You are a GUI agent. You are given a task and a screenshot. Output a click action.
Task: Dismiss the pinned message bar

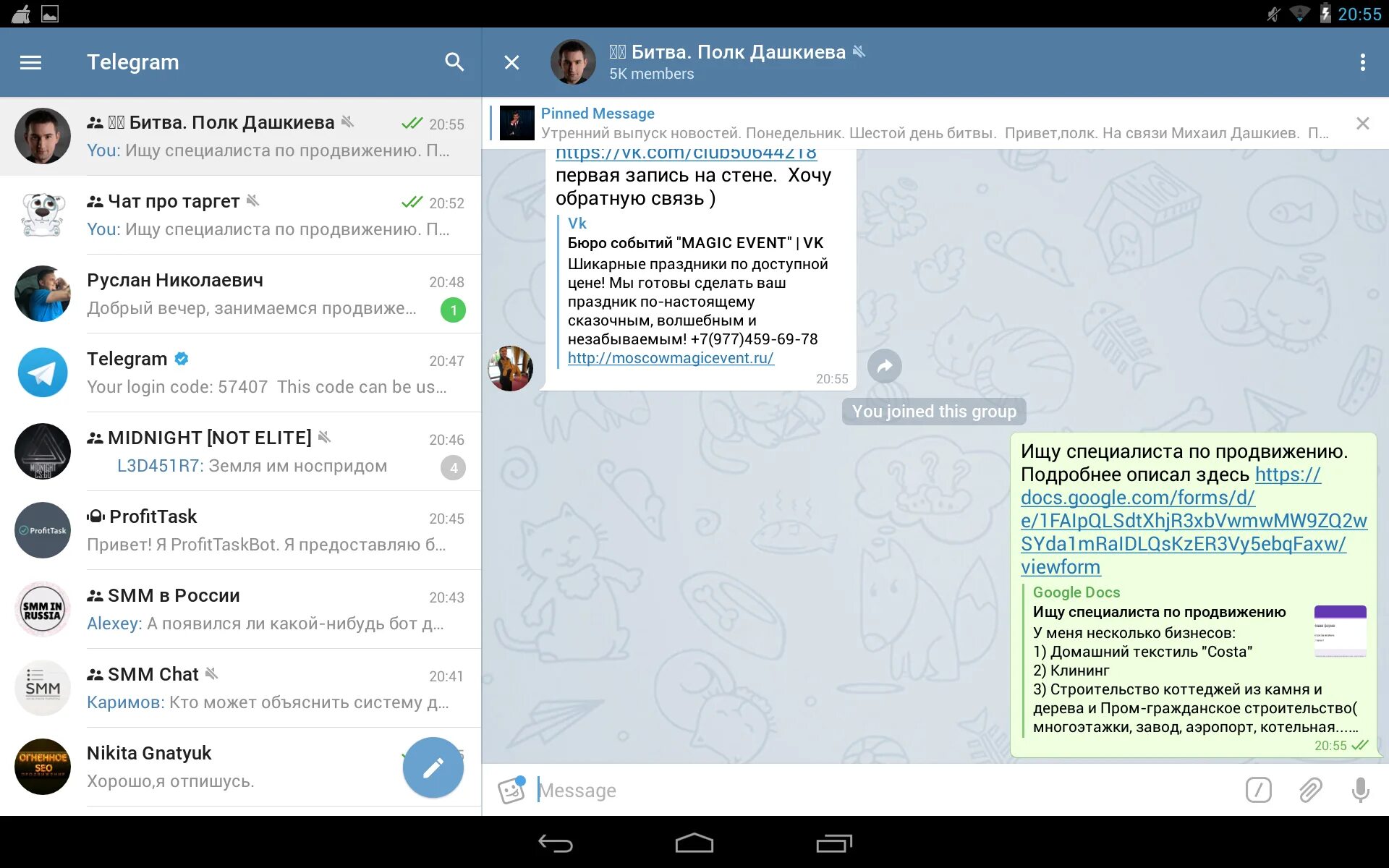[x=1362, y=124]
